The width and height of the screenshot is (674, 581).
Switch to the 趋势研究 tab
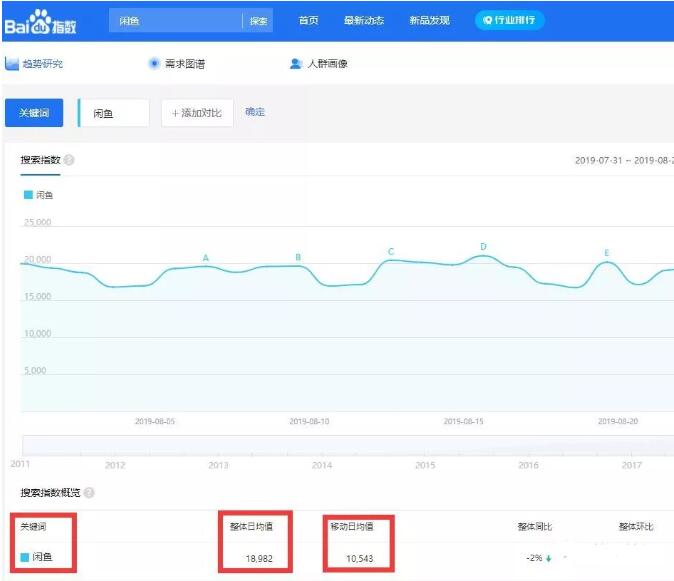pyautogui.click(x=43, y=64)
